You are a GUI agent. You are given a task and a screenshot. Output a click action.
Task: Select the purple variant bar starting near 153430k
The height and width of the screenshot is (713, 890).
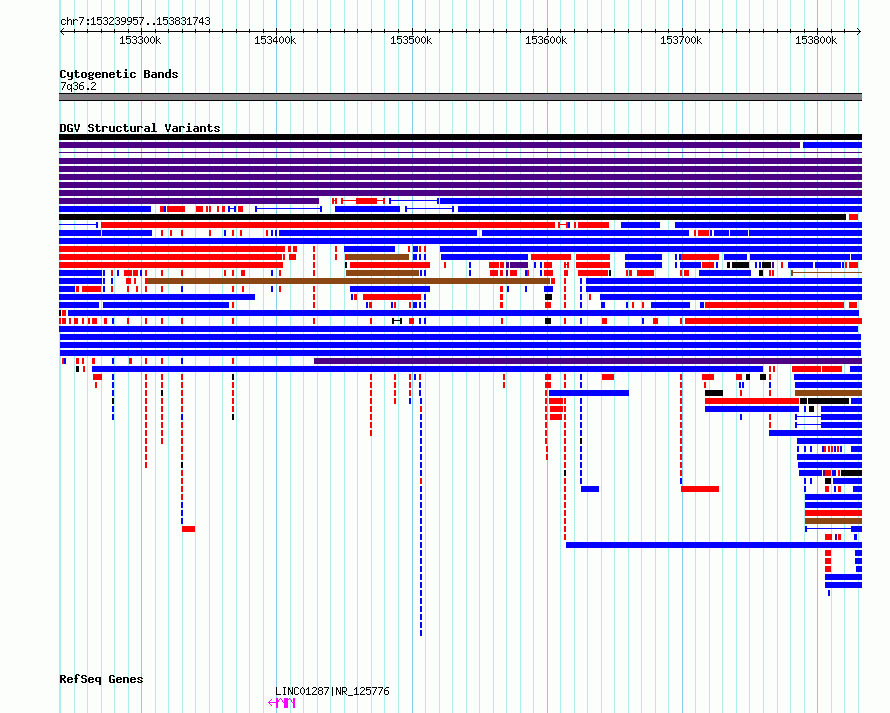[588, 361]
